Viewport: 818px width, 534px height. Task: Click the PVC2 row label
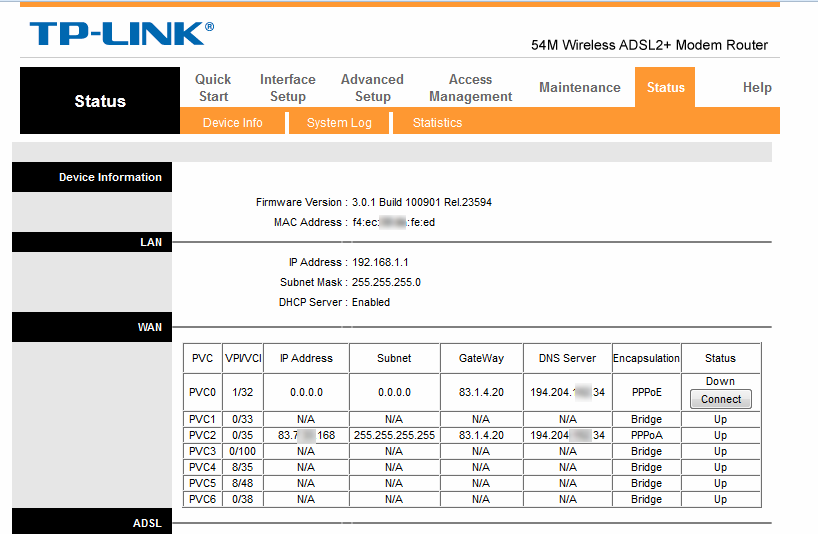(x=202, y=435)
